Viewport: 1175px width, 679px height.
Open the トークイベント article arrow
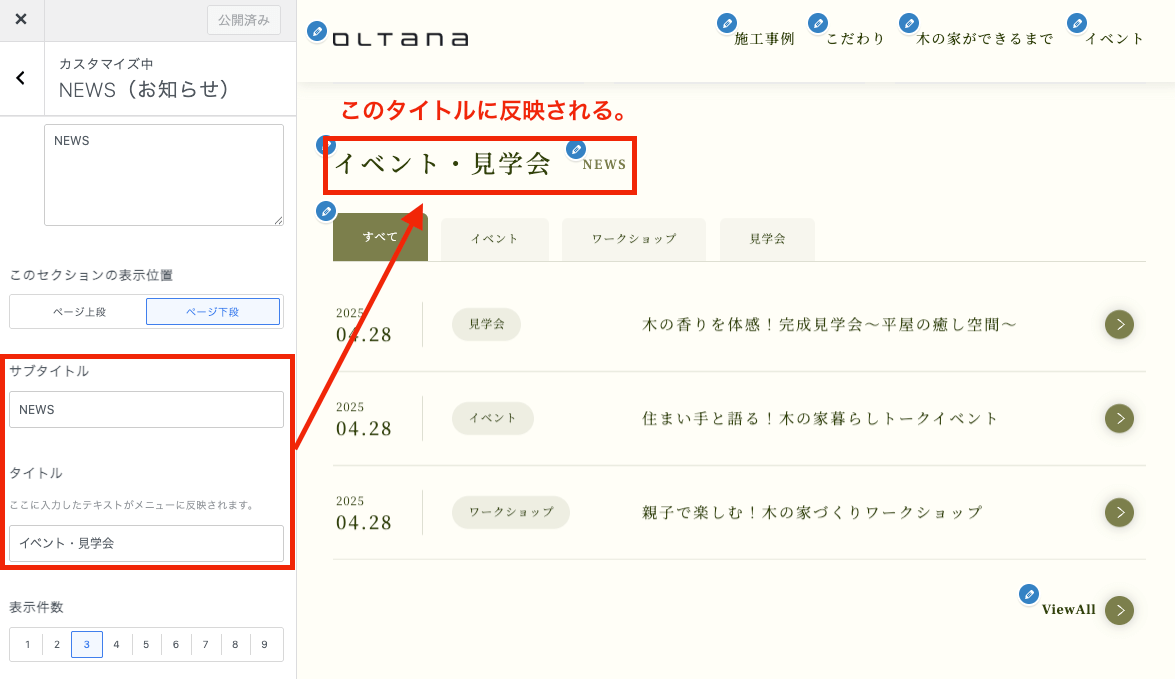pyautogui.click(x=1119, y=418)
